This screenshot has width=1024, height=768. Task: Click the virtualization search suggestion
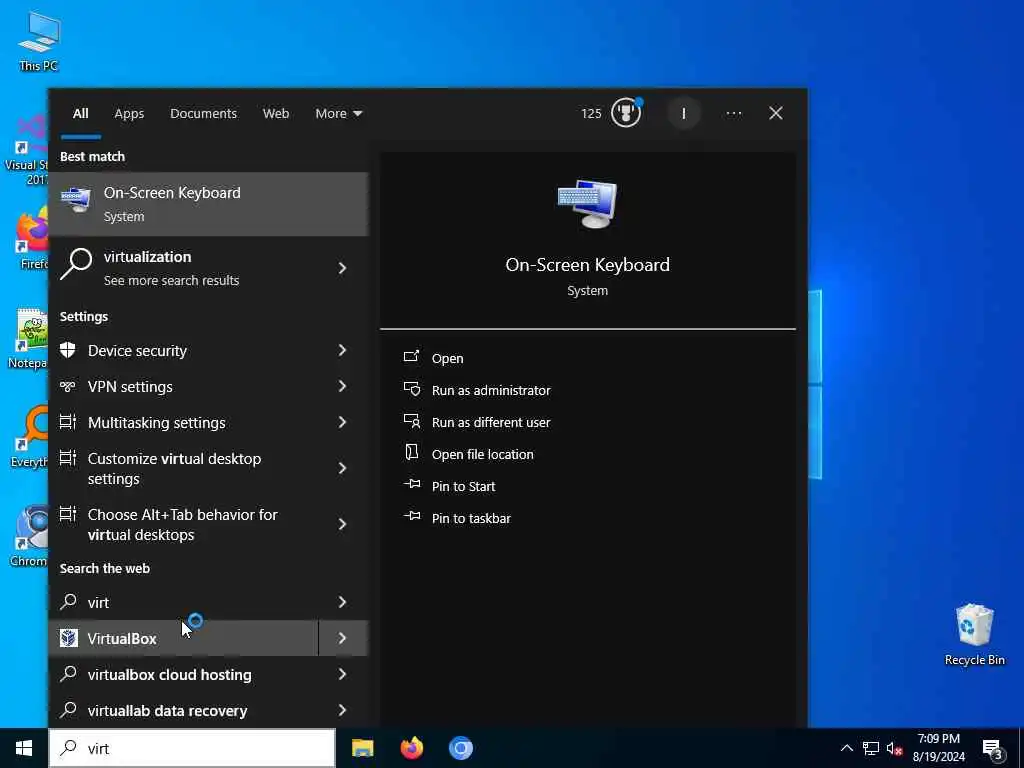click(x=185, y=268)
